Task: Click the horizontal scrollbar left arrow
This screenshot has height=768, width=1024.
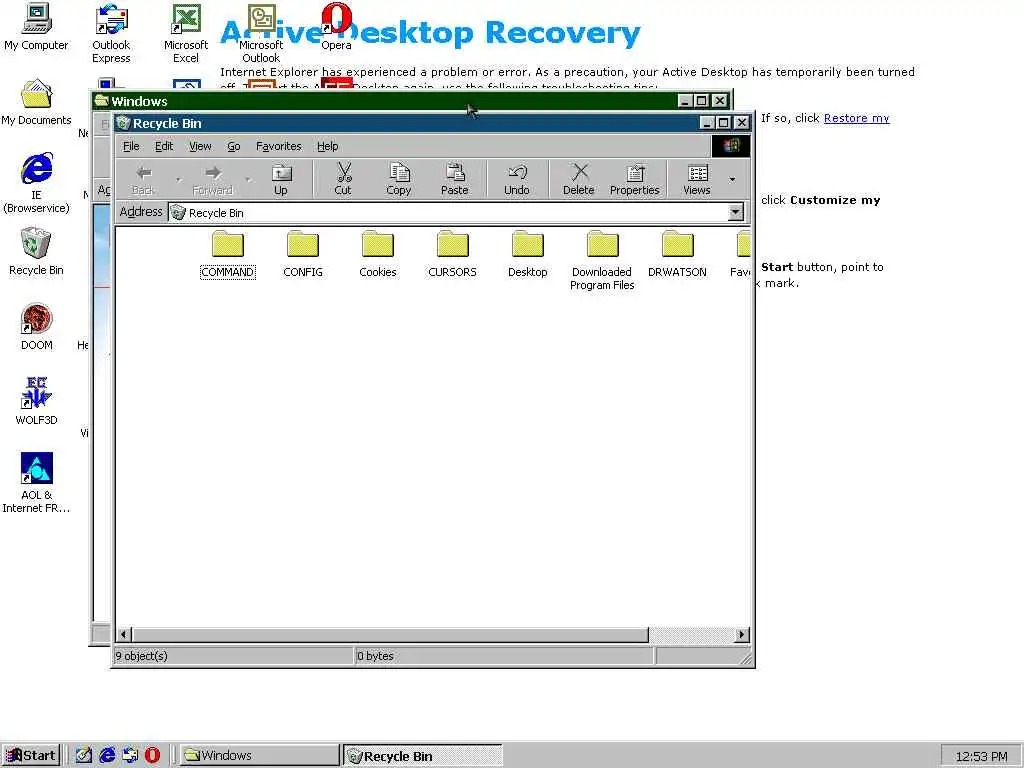Action: click(x=124, y=634)
